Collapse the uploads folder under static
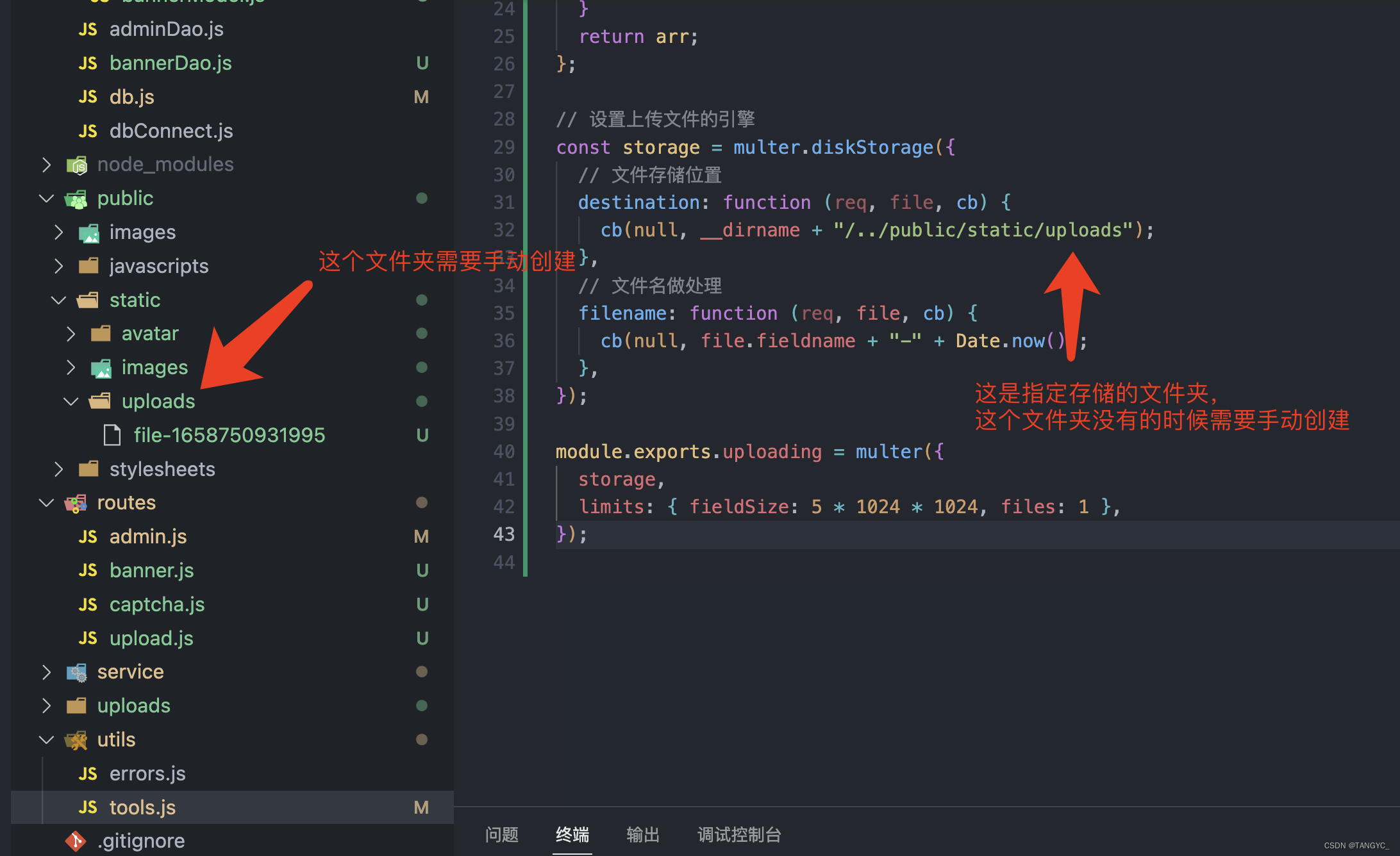 71,401
